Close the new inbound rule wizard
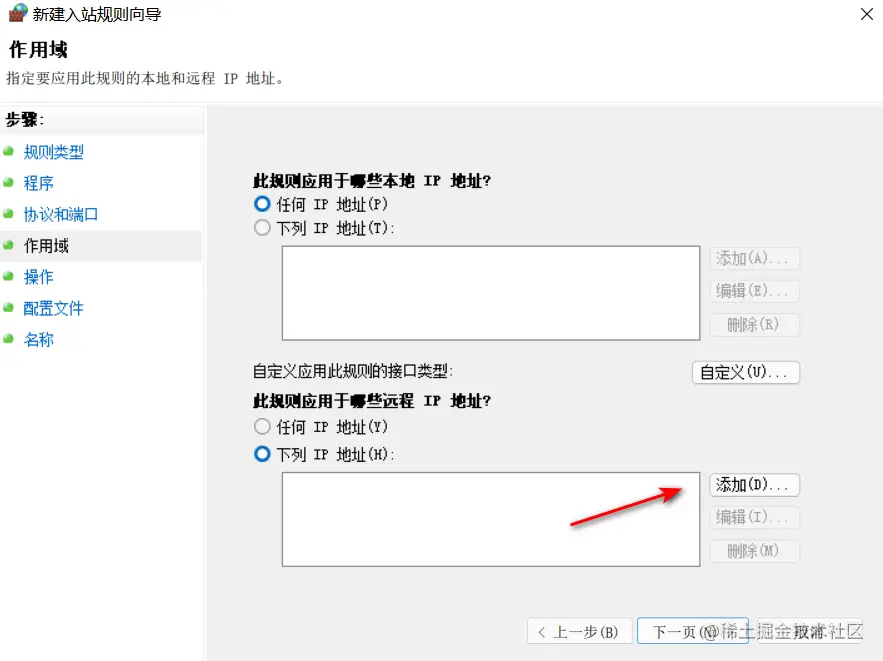This screenshot has height=661, width=883. point(867,14)
